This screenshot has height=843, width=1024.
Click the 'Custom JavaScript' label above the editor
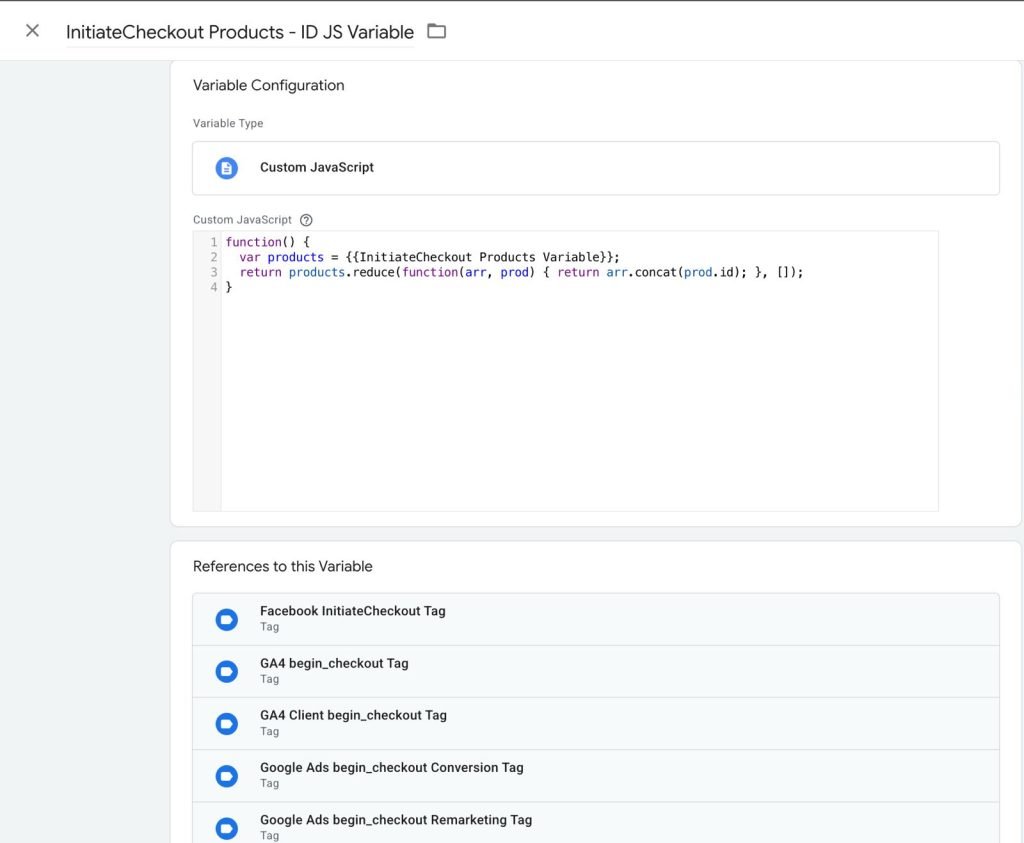242,220
